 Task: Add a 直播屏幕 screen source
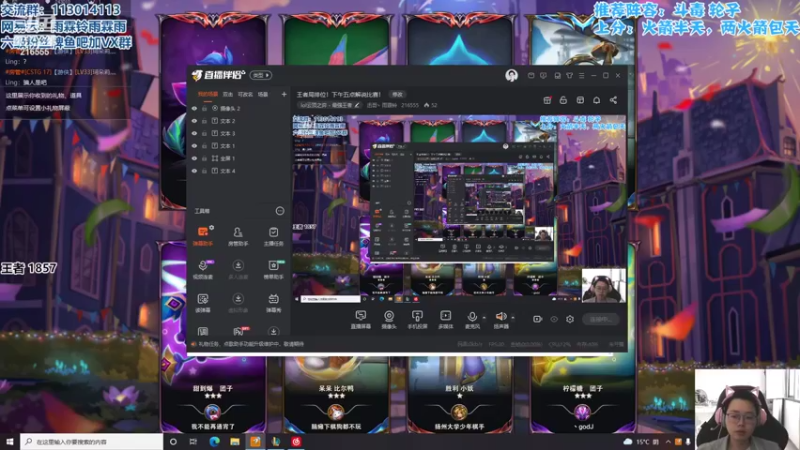361,319
